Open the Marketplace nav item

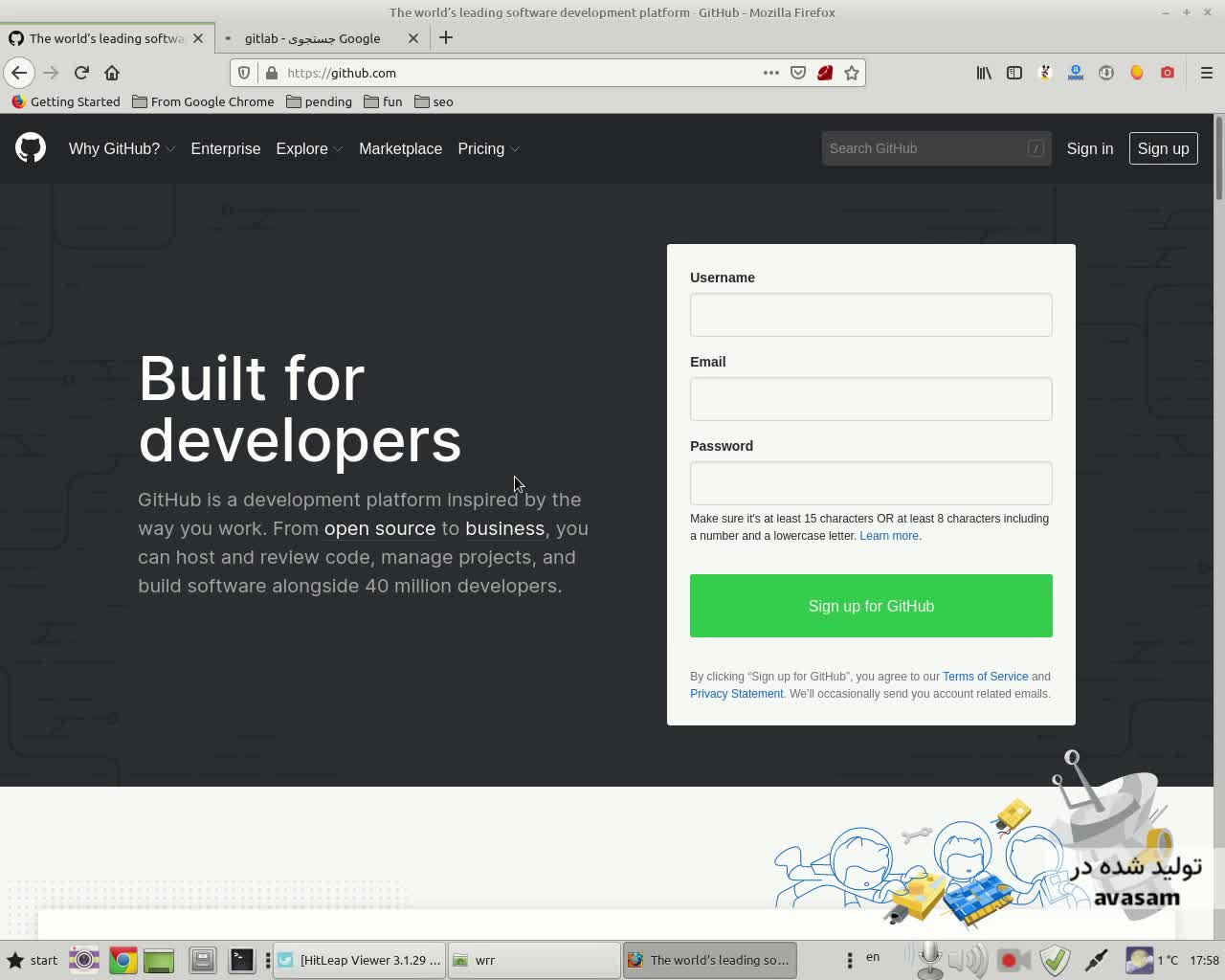400,148
